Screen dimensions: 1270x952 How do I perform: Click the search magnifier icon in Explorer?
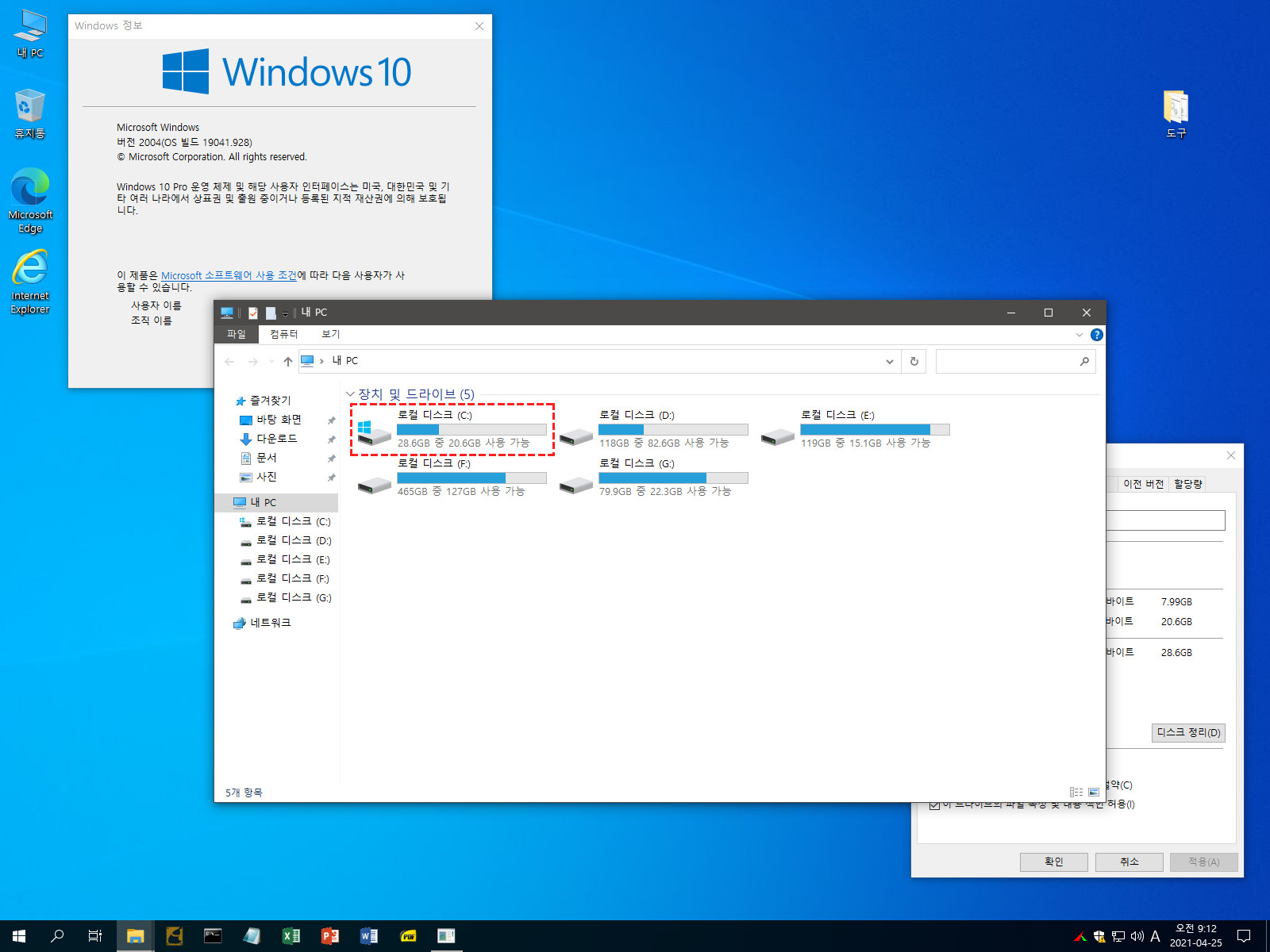[x=1084, y=361]
